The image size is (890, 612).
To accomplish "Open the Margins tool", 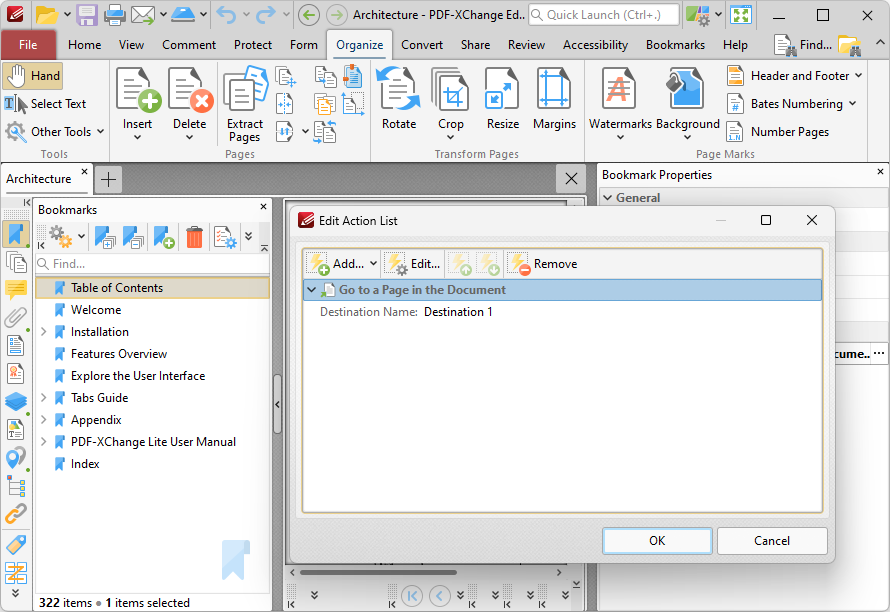I will [x=554, y=99].
